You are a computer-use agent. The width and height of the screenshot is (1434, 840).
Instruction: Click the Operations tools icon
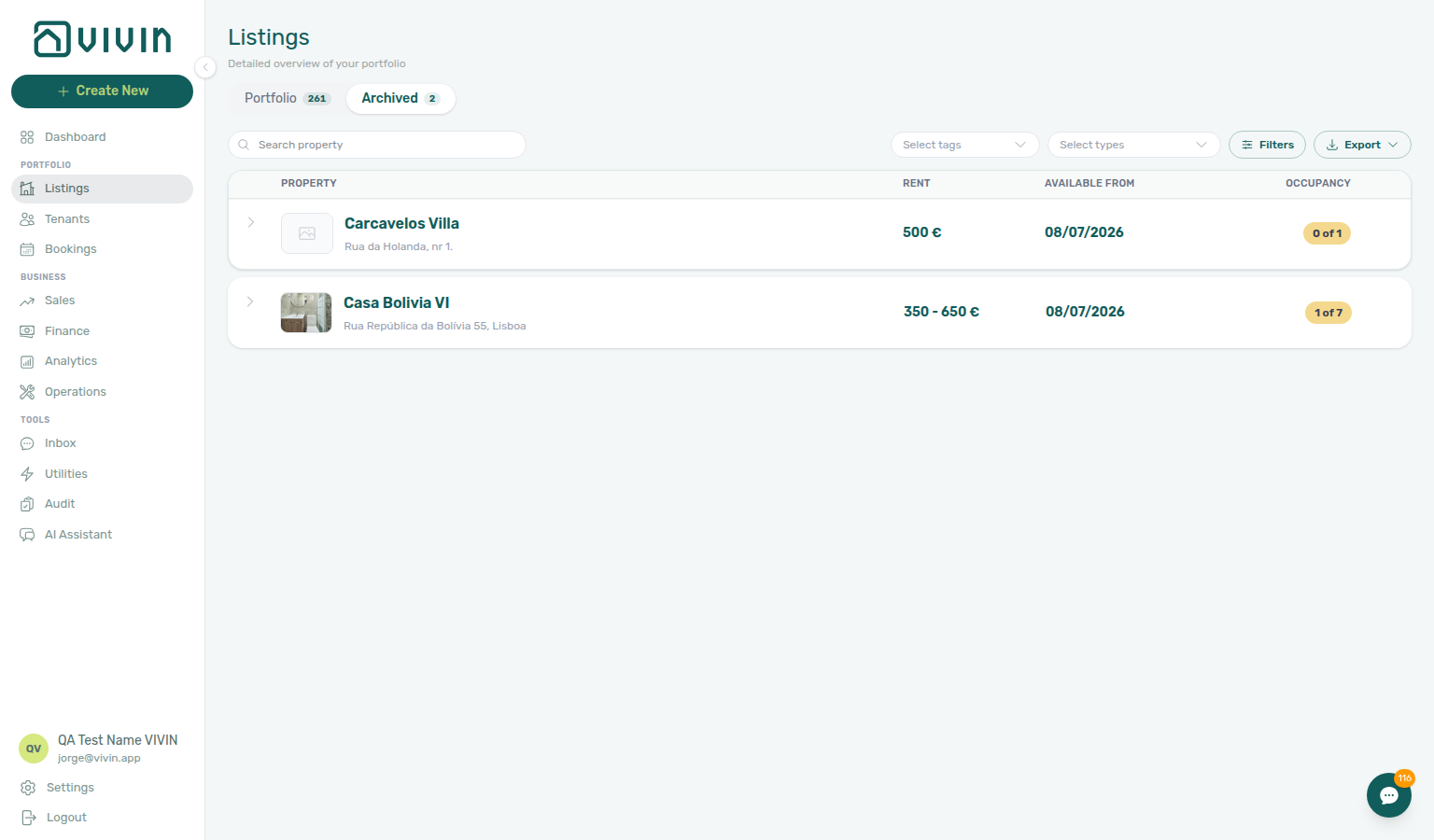tap(27, 392)
